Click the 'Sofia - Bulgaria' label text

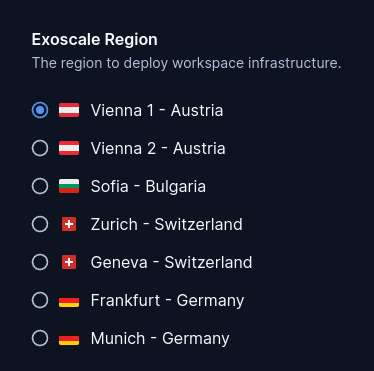tap(148, 187)
